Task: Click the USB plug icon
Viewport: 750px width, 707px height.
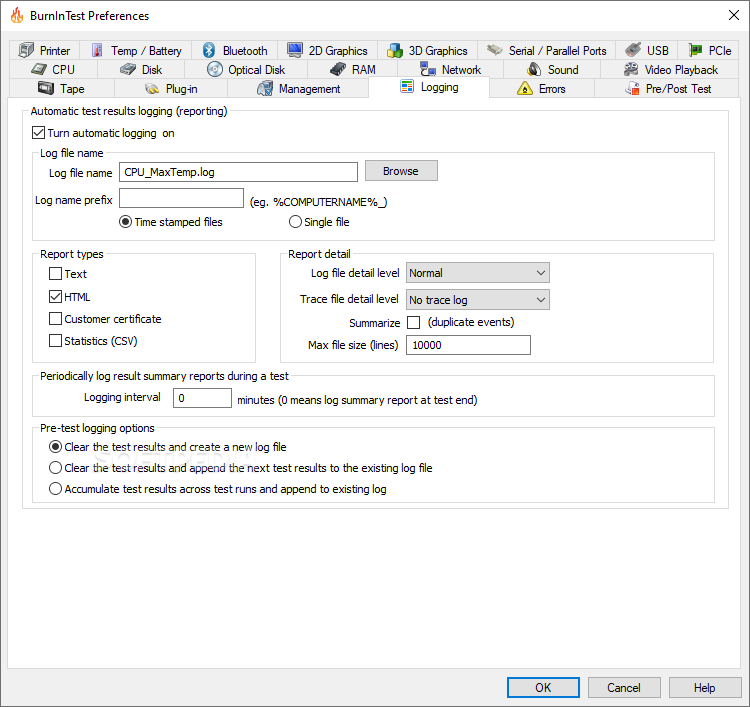Action: click(x=633, y=49)
